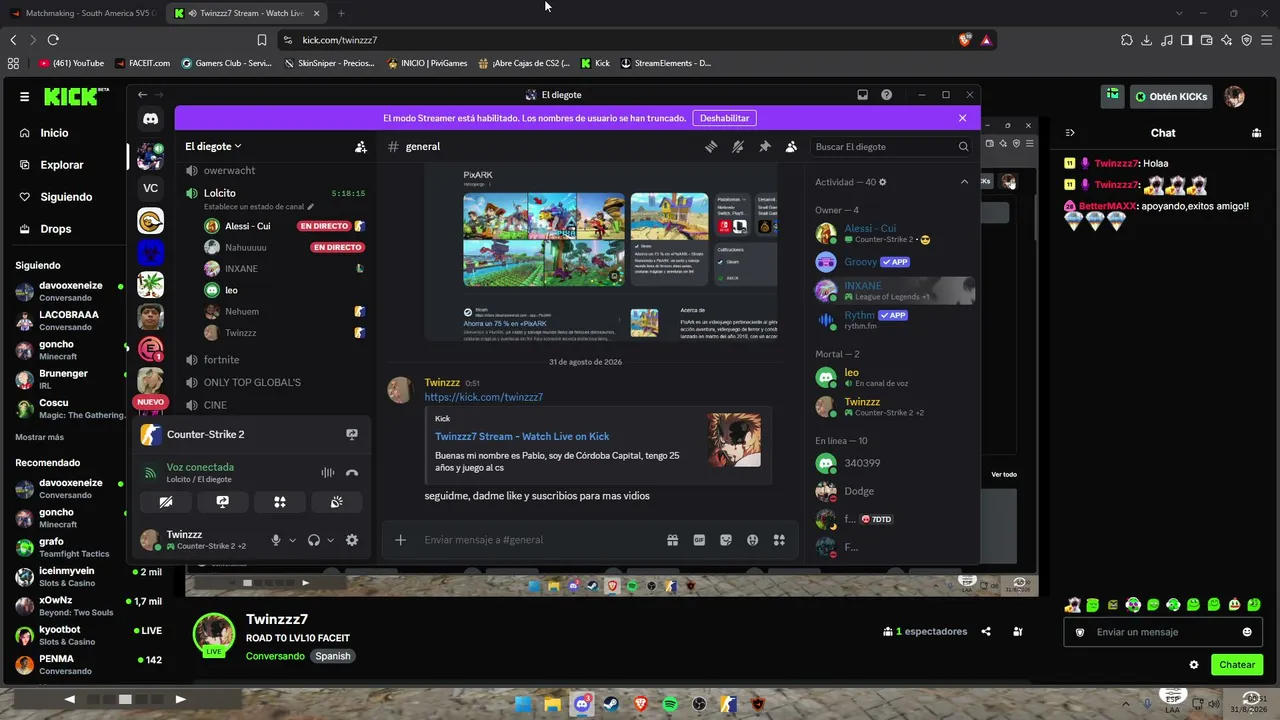Toggle the Kick sidebar hamburger menu

24,97
